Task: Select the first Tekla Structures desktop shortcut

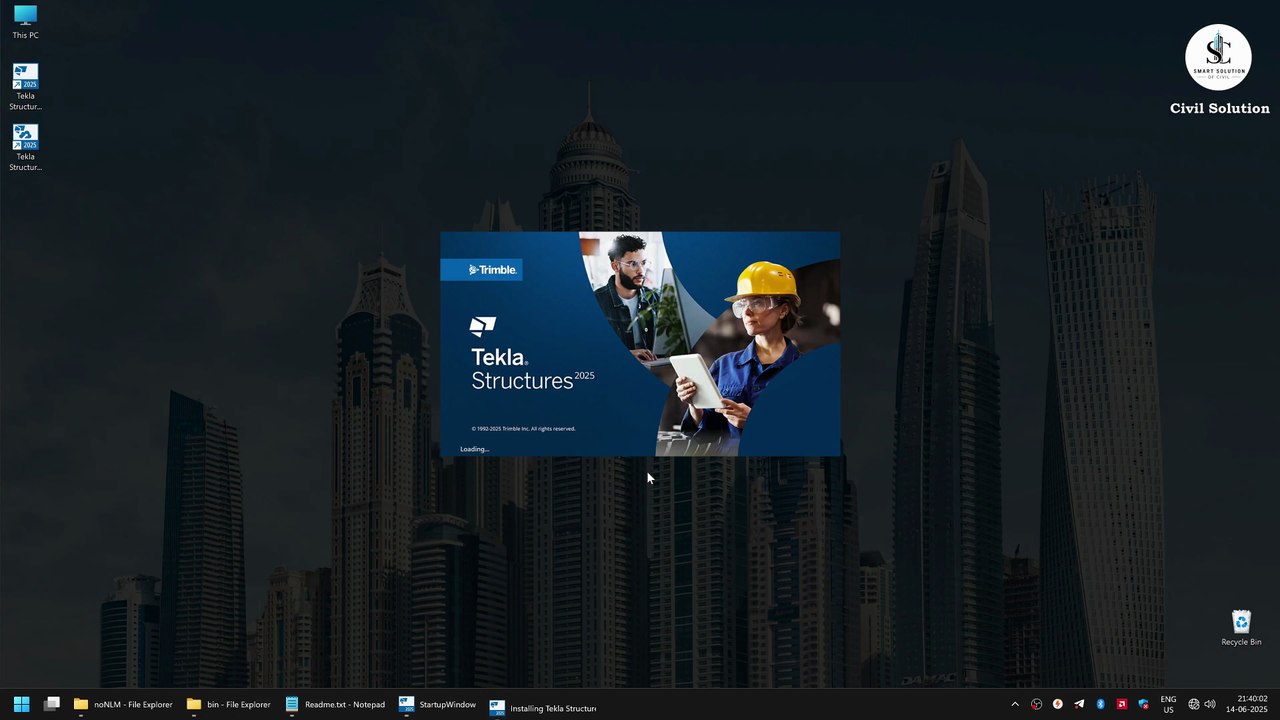Action: tap(25, 88)
